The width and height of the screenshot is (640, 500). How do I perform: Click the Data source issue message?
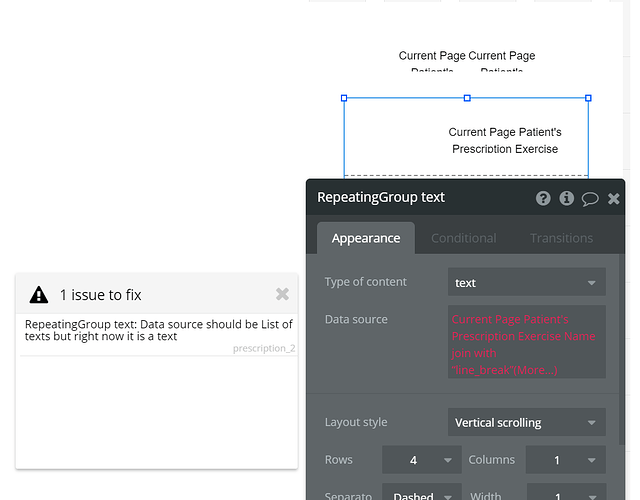(158, 330)
